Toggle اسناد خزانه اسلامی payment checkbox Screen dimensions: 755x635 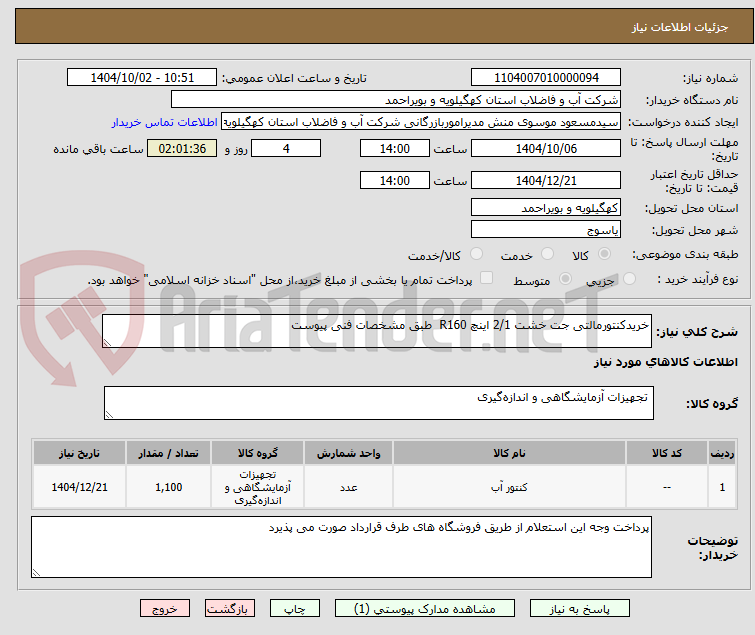click(487, 278)
